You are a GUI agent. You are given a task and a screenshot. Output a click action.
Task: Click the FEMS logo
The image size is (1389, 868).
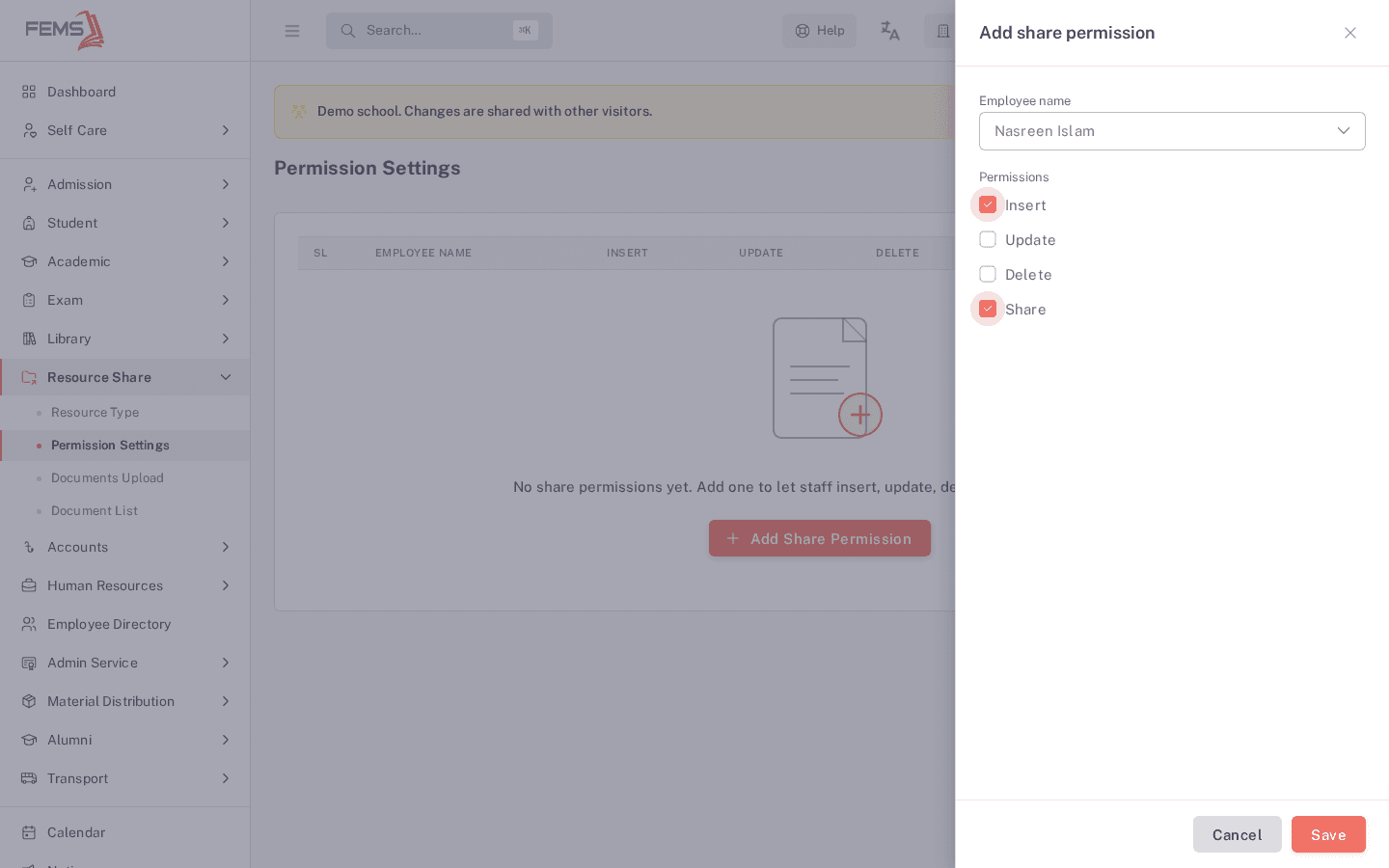coord(65,30)
